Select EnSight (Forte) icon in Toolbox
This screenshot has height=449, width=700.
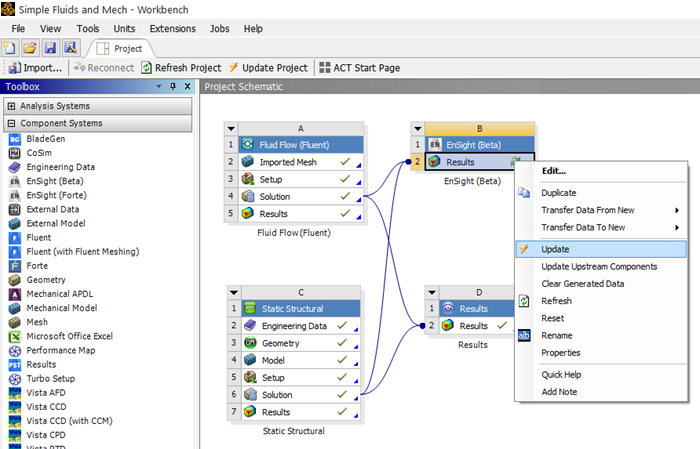coord(15,195)
